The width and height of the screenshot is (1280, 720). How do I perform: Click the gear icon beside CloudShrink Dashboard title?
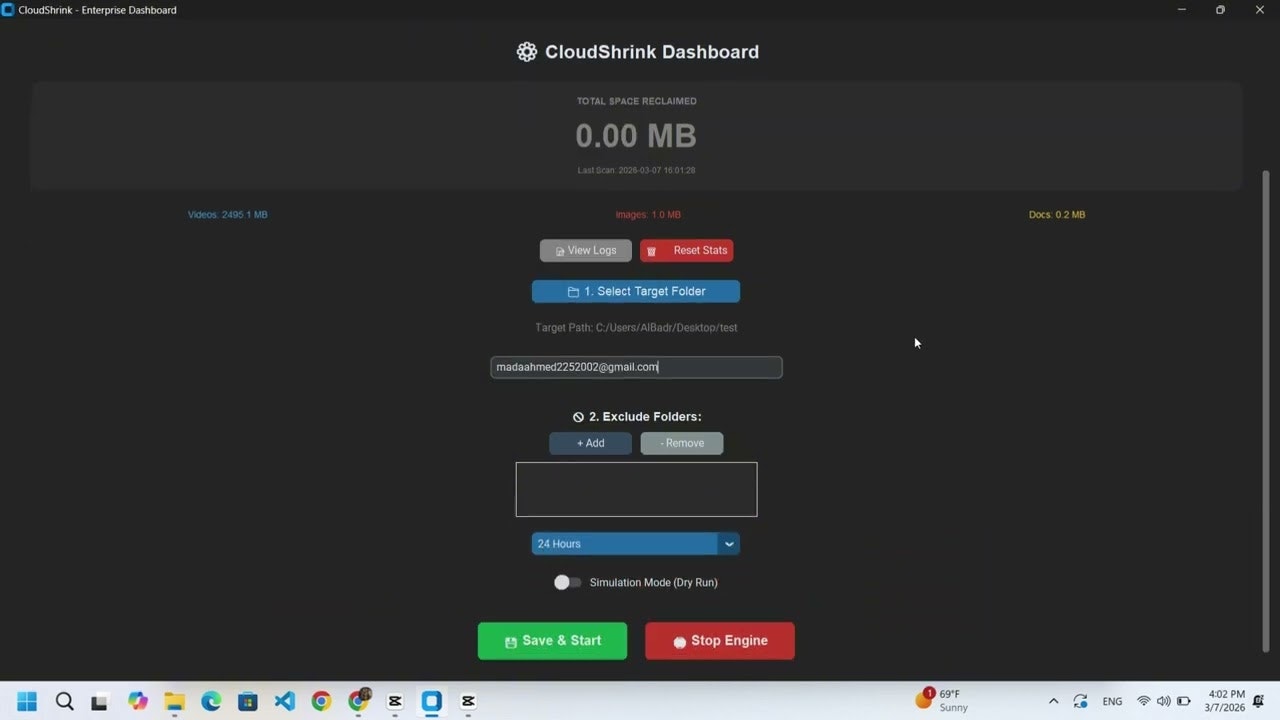click(527, 51)
